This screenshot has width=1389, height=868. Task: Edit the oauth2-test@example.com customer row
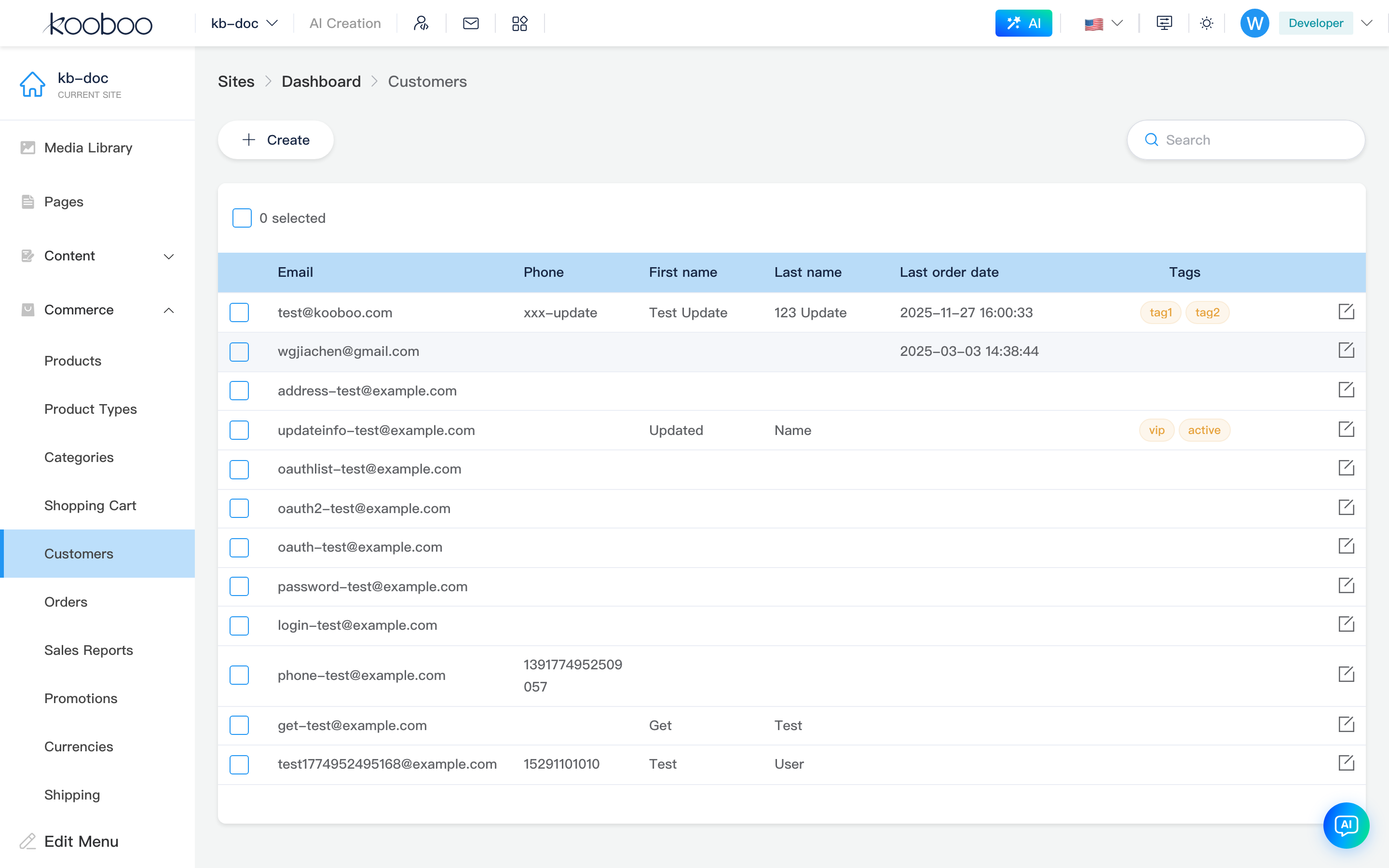coord(1346,507)
